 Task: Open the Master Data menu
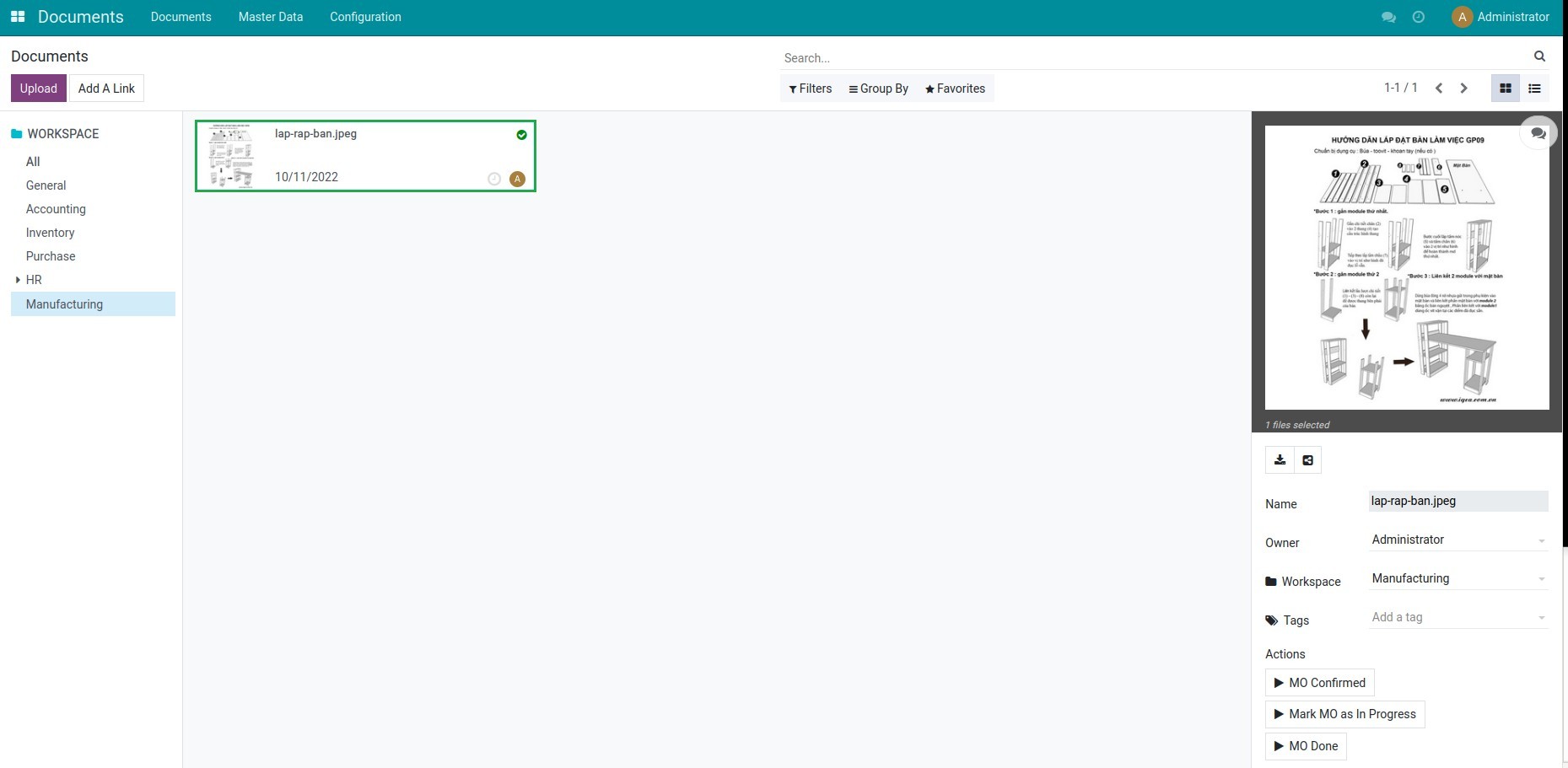pos(270,17)
